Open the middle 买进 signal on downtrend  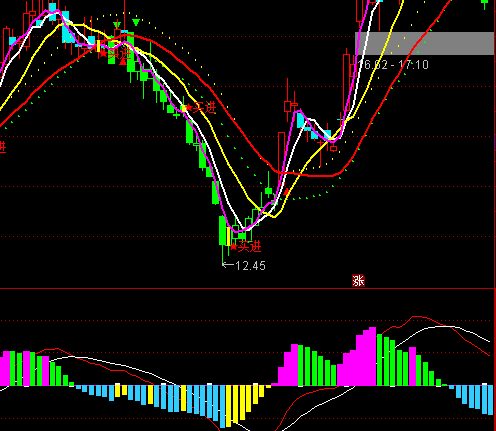coord(205,107)
